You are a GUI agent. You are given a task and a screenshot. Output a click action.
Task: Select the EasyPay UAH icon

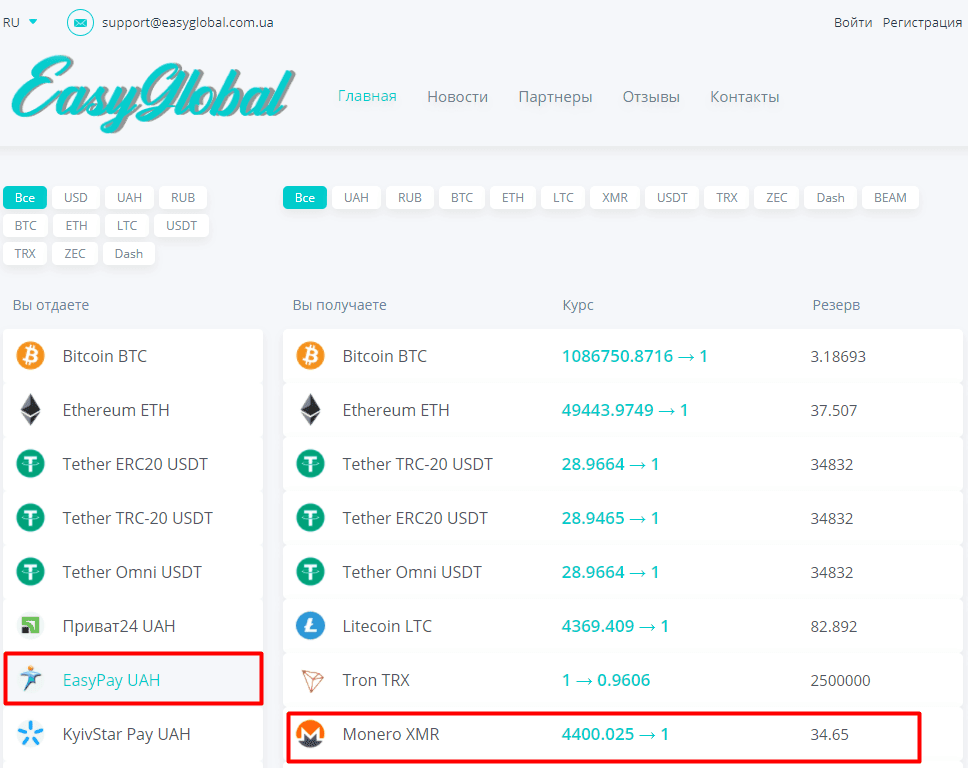tap(30, 678)
